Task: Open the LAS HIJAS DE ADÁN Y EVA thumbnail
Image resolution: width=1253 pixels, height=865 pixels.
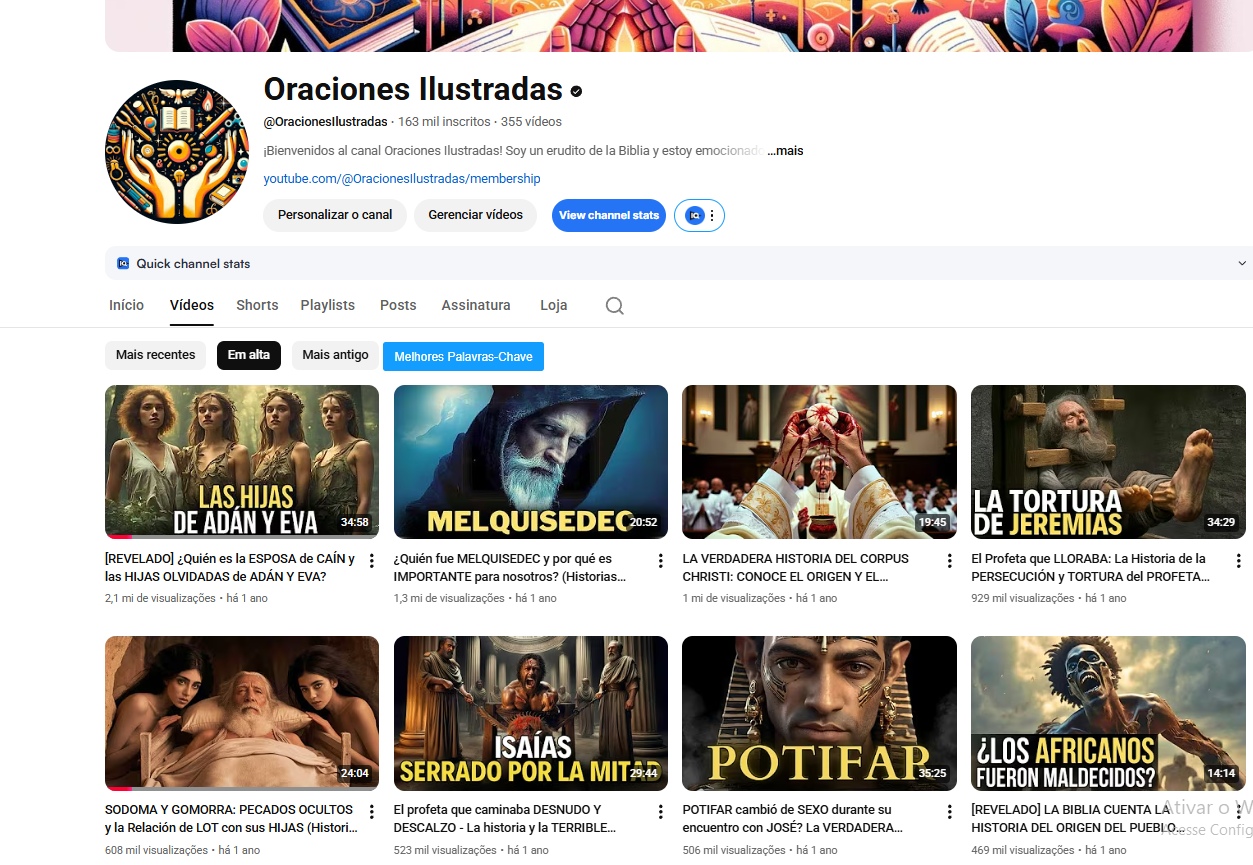Action: 242,462
